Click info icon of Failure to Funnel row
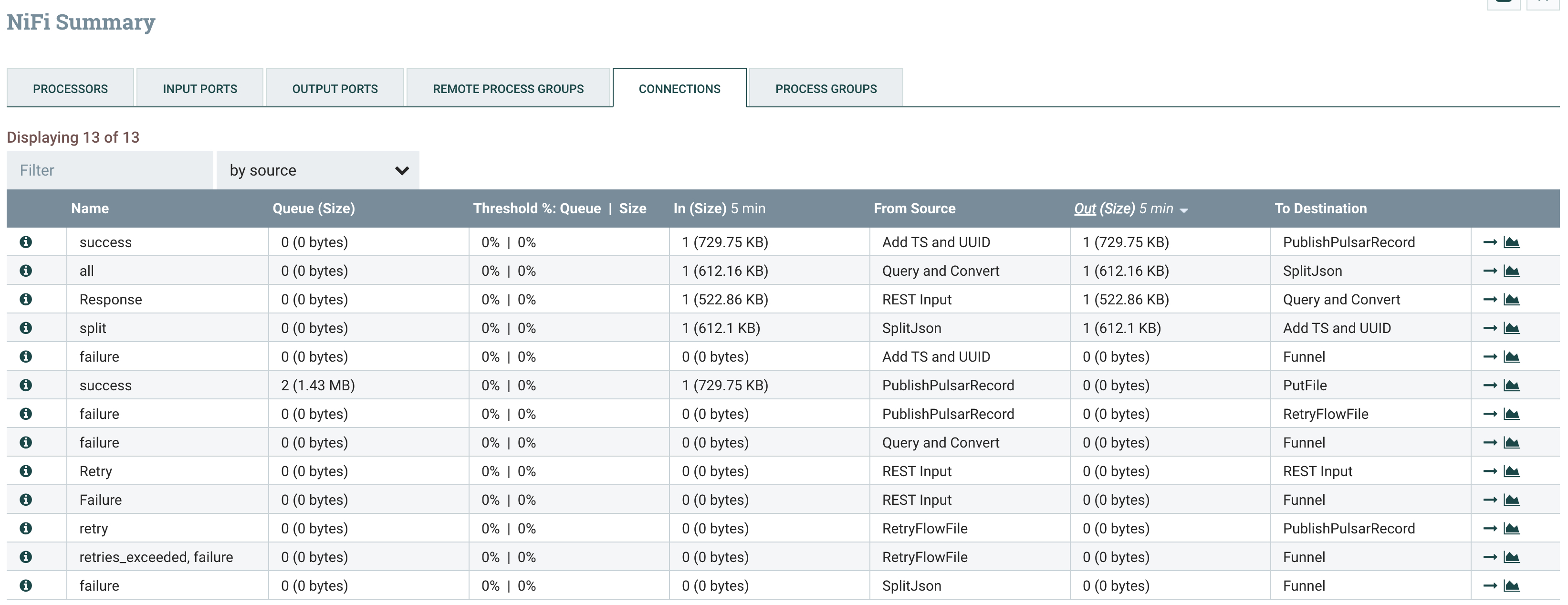 pyautogui.click(x=26, y=500)
